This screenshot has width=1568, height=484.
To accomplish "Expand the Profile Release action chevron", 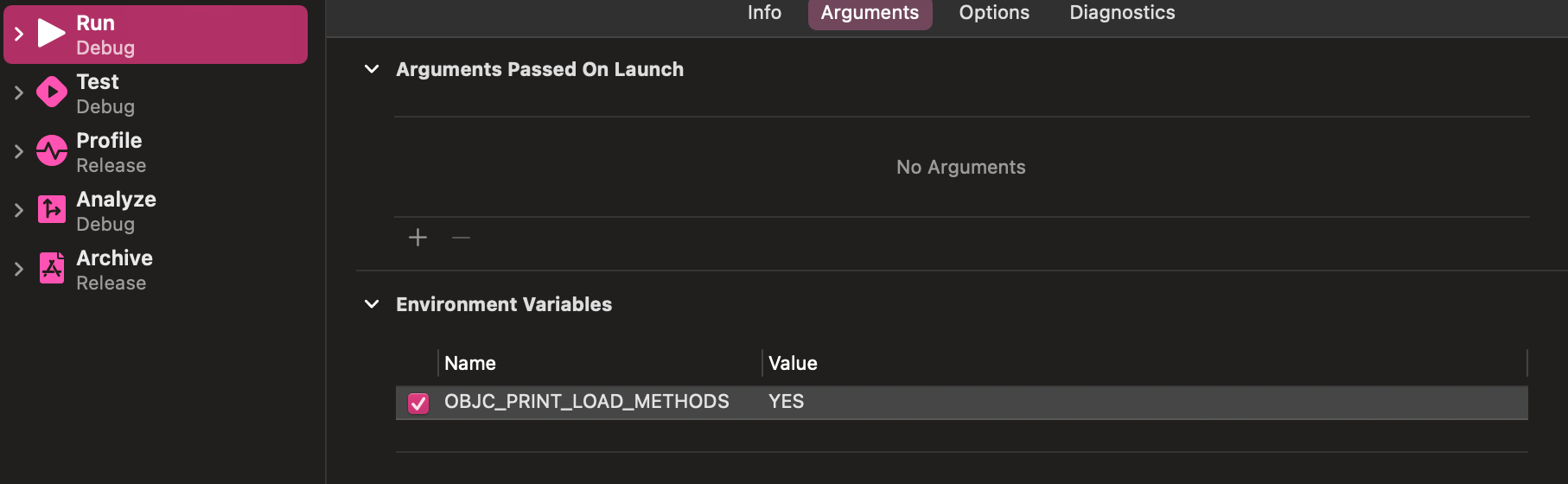I will 19,151.
